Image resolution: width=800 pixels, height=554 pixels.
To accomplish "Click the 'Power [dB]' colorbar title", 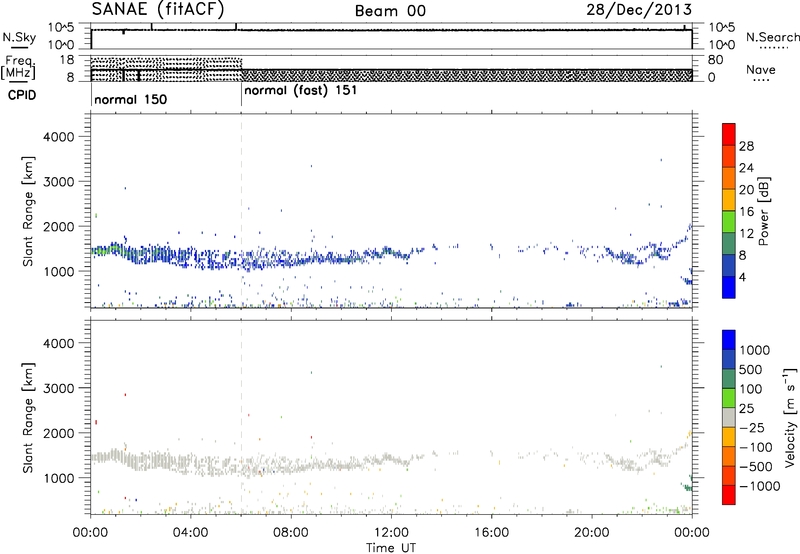I will point(763,211).
